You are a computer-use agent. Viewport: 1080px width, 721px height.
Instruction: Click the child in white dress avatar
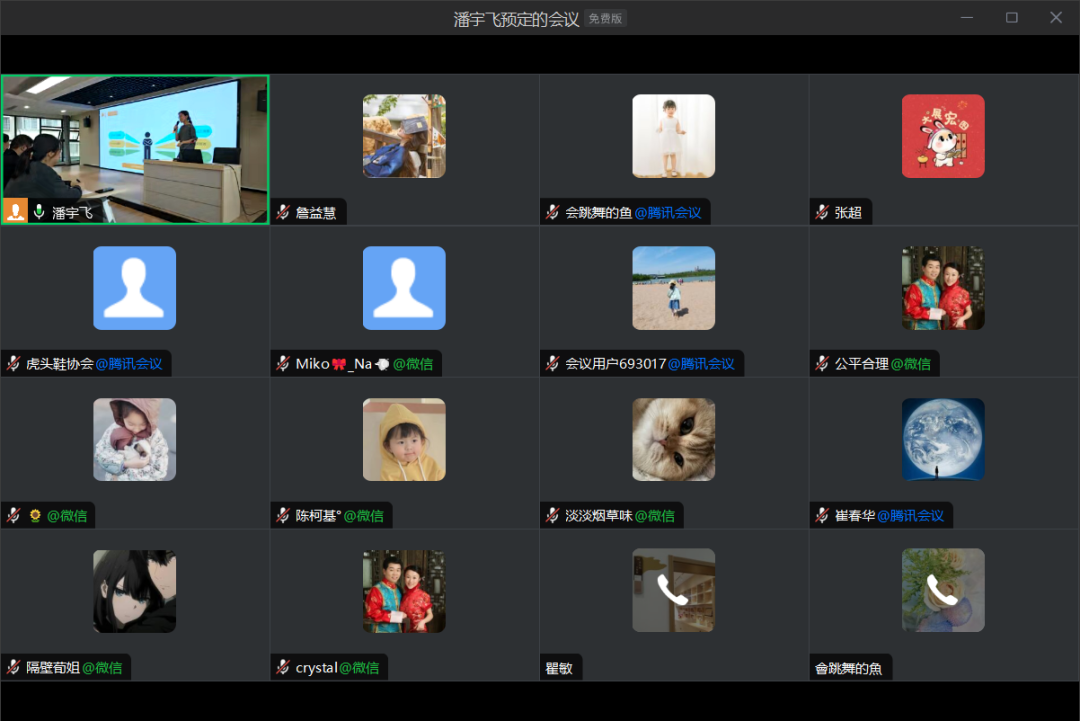[x=674, y=136]
